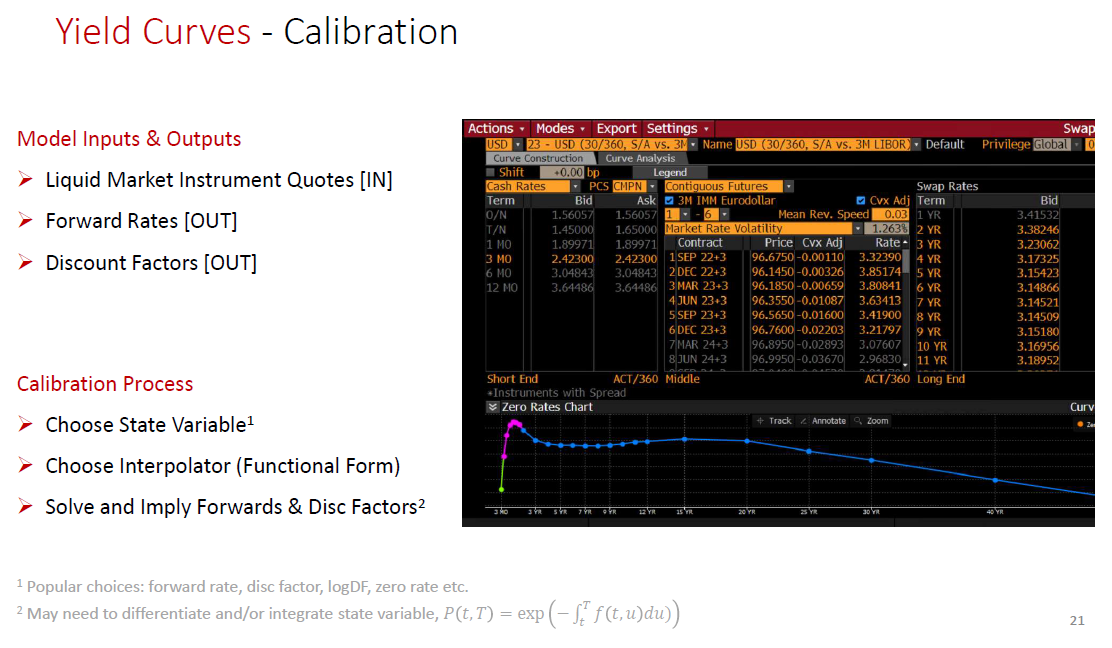Click the futures price 96.6750
Screen dimensions: 1112x648
click(772, 257)
